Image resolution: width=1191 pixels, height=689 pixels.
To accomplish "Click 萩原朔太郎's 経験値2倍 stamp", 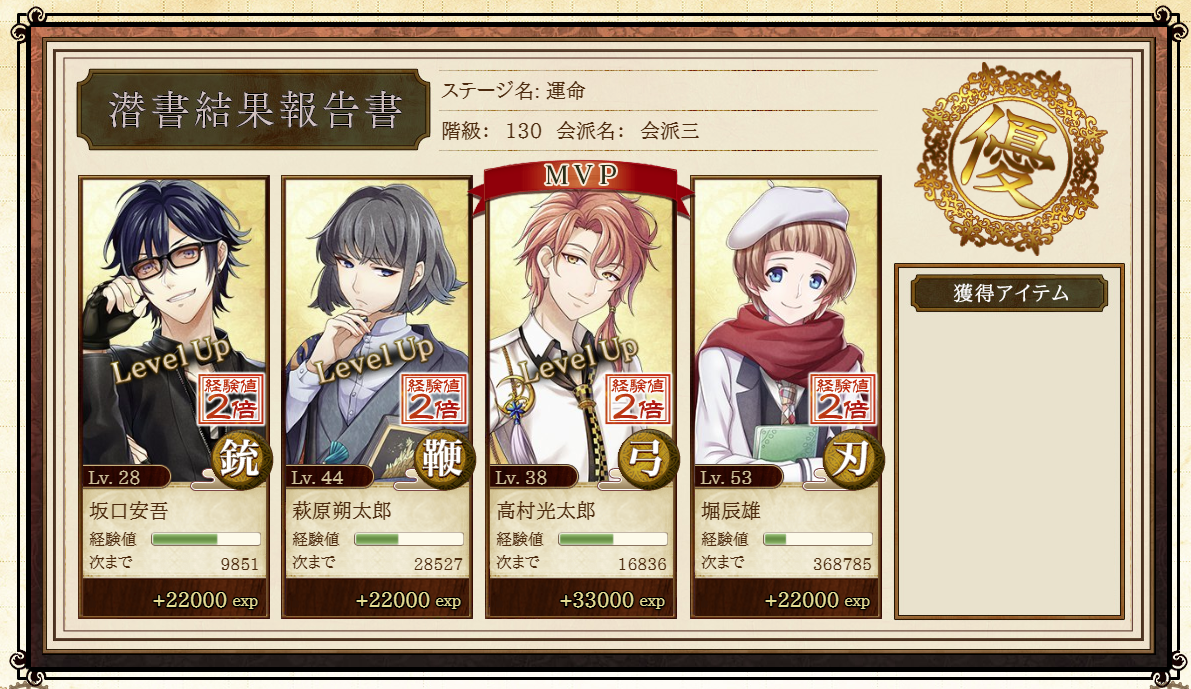I will (434, 399).
